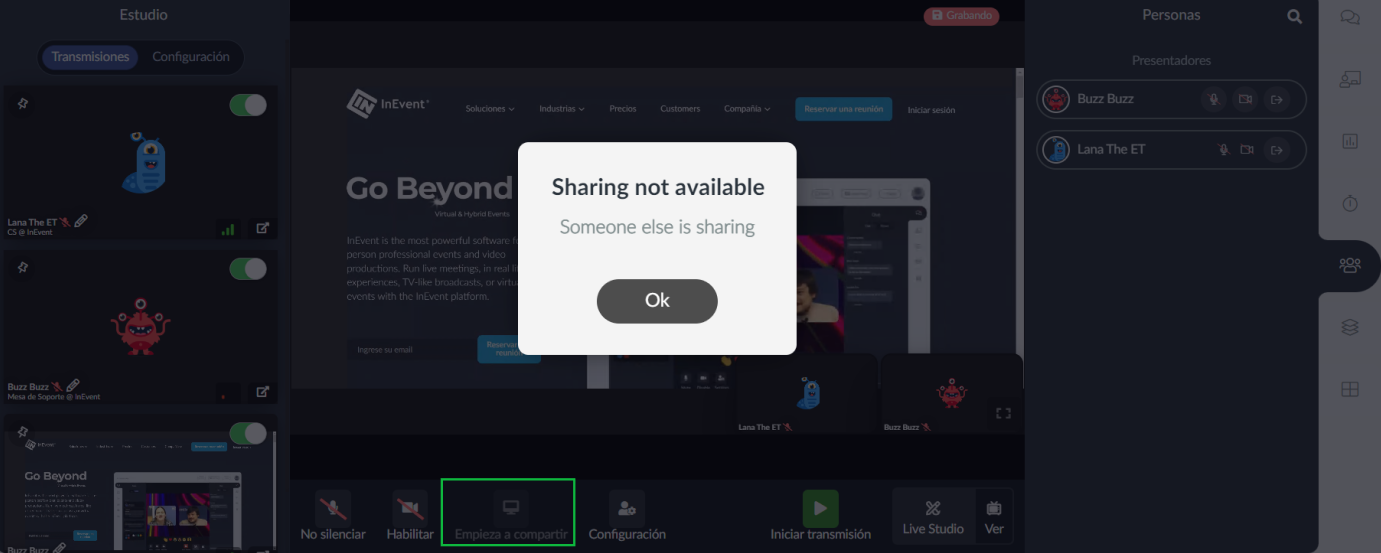Expand the Soluciones menu on the shared page

point(490,108)
